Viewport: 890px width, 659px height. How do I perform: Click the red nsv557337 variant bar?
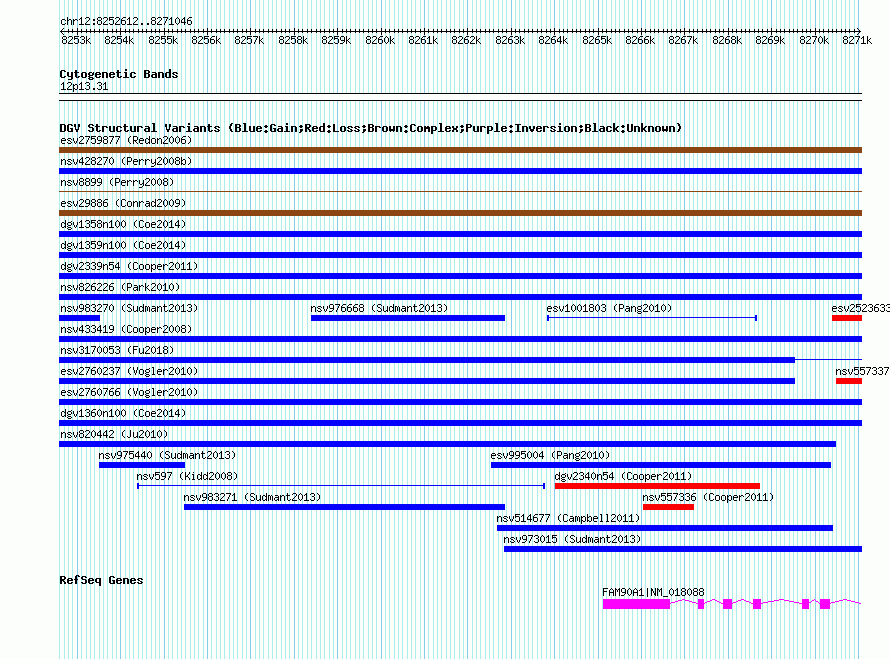[x=848, y=381]
